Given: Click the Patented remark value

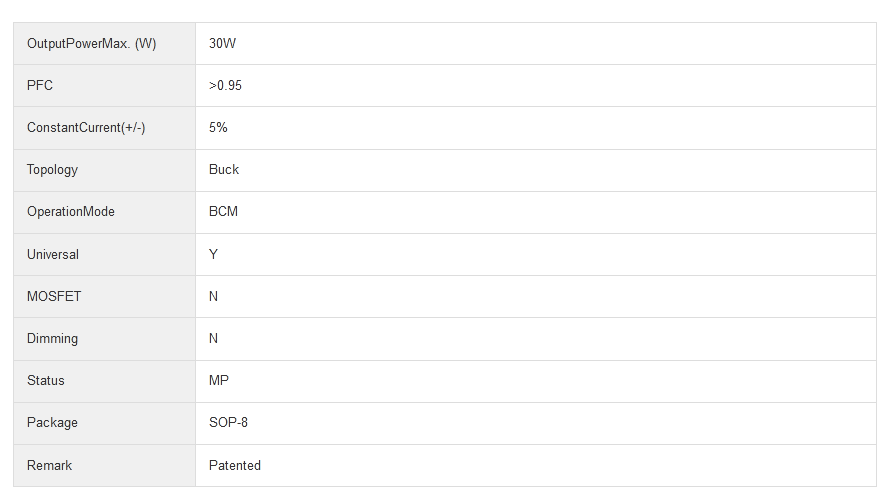Looking at the screenshot, I should click(x=235, y=466).
